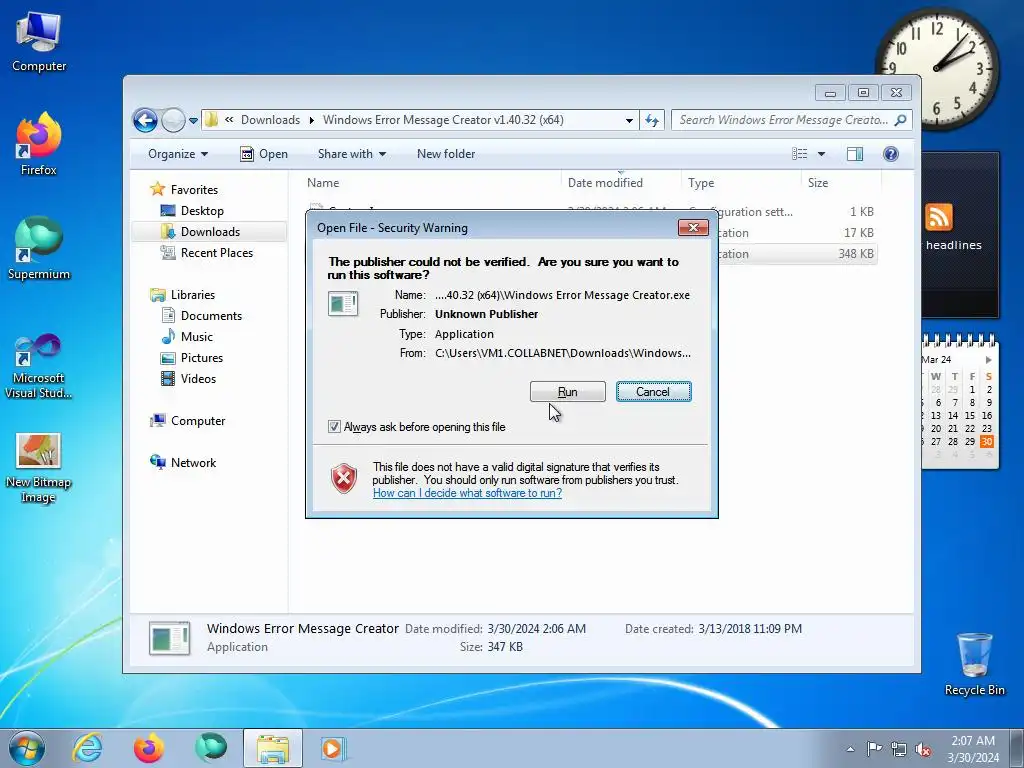Click the search box for Windows Error Message Creator

782,120
